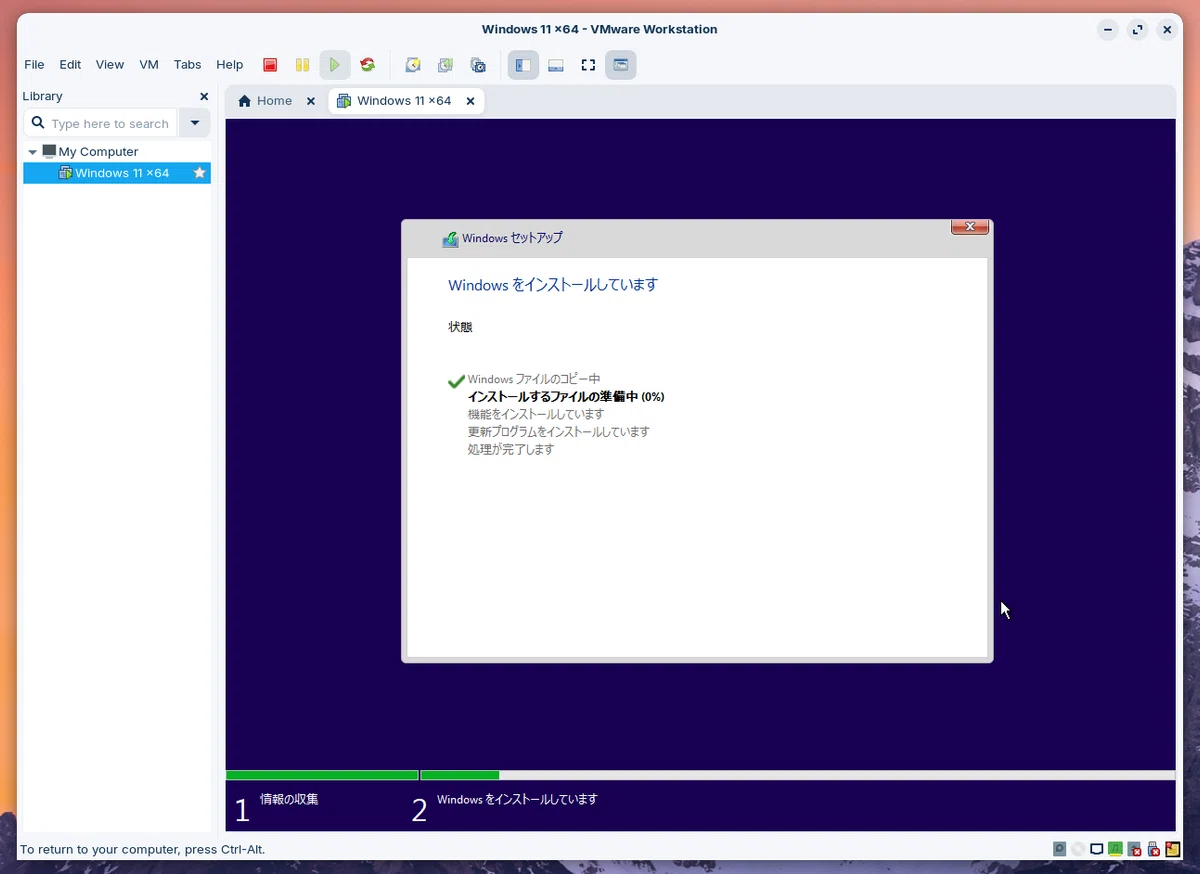Screen dimensions: 1200x874
Task: Switch to the Home tab
Action: pyautogui.click(x=265, y=101)
